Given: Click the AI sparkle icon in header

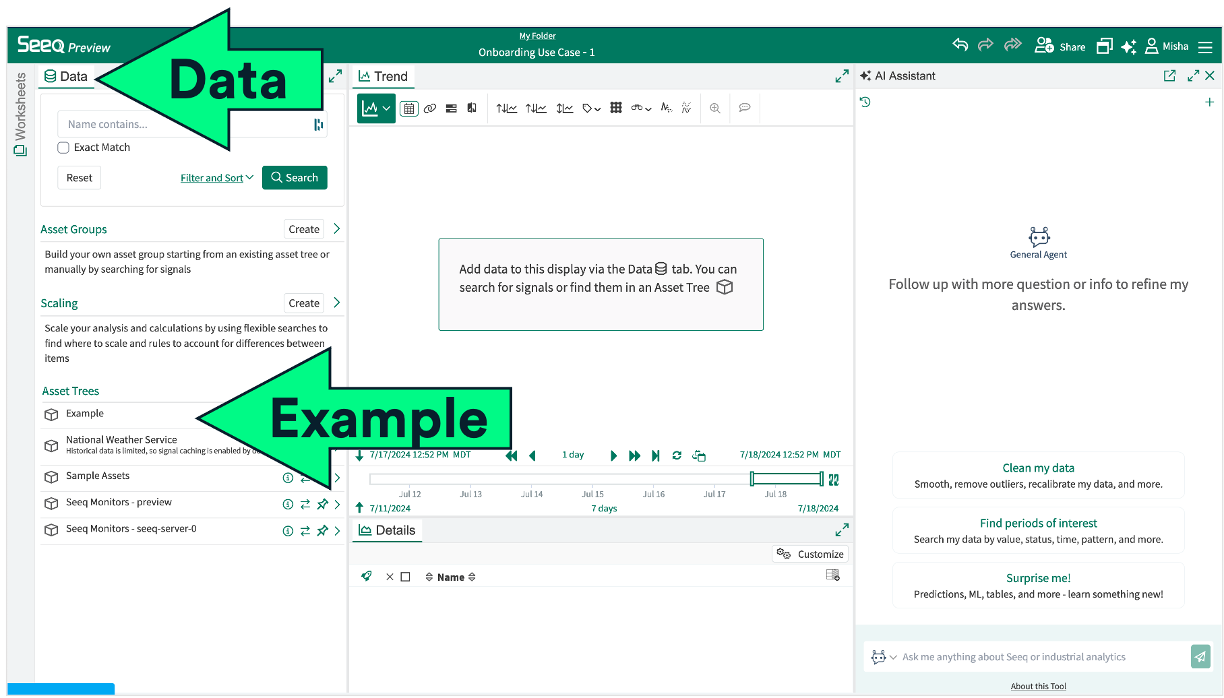Looking at the screenshot, I should point(1128,46).
